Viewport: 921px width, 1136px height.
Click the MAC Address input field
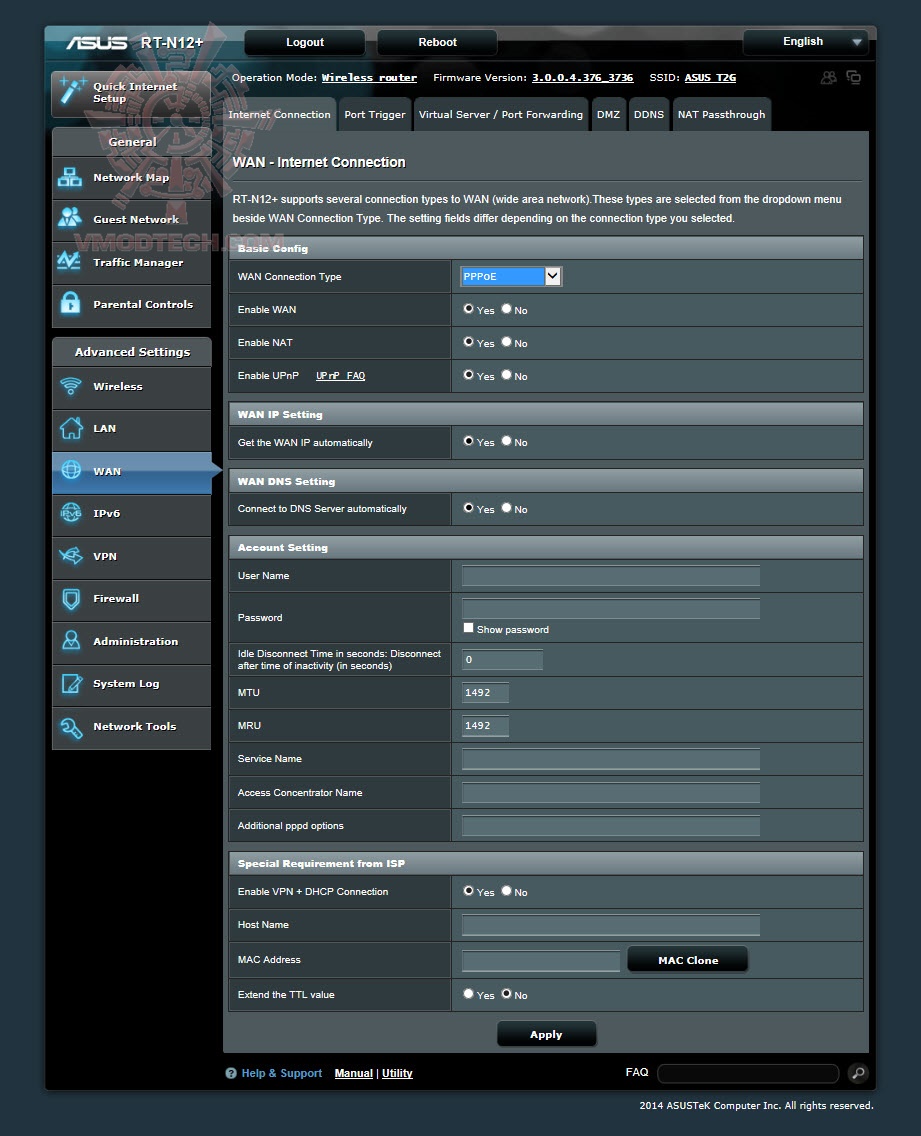click(541, 961)
